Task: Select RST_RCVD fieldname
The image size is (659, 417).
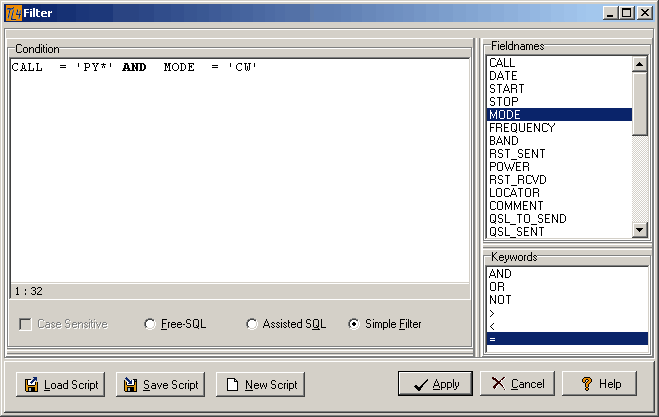Action: click(x=559, y=180)
